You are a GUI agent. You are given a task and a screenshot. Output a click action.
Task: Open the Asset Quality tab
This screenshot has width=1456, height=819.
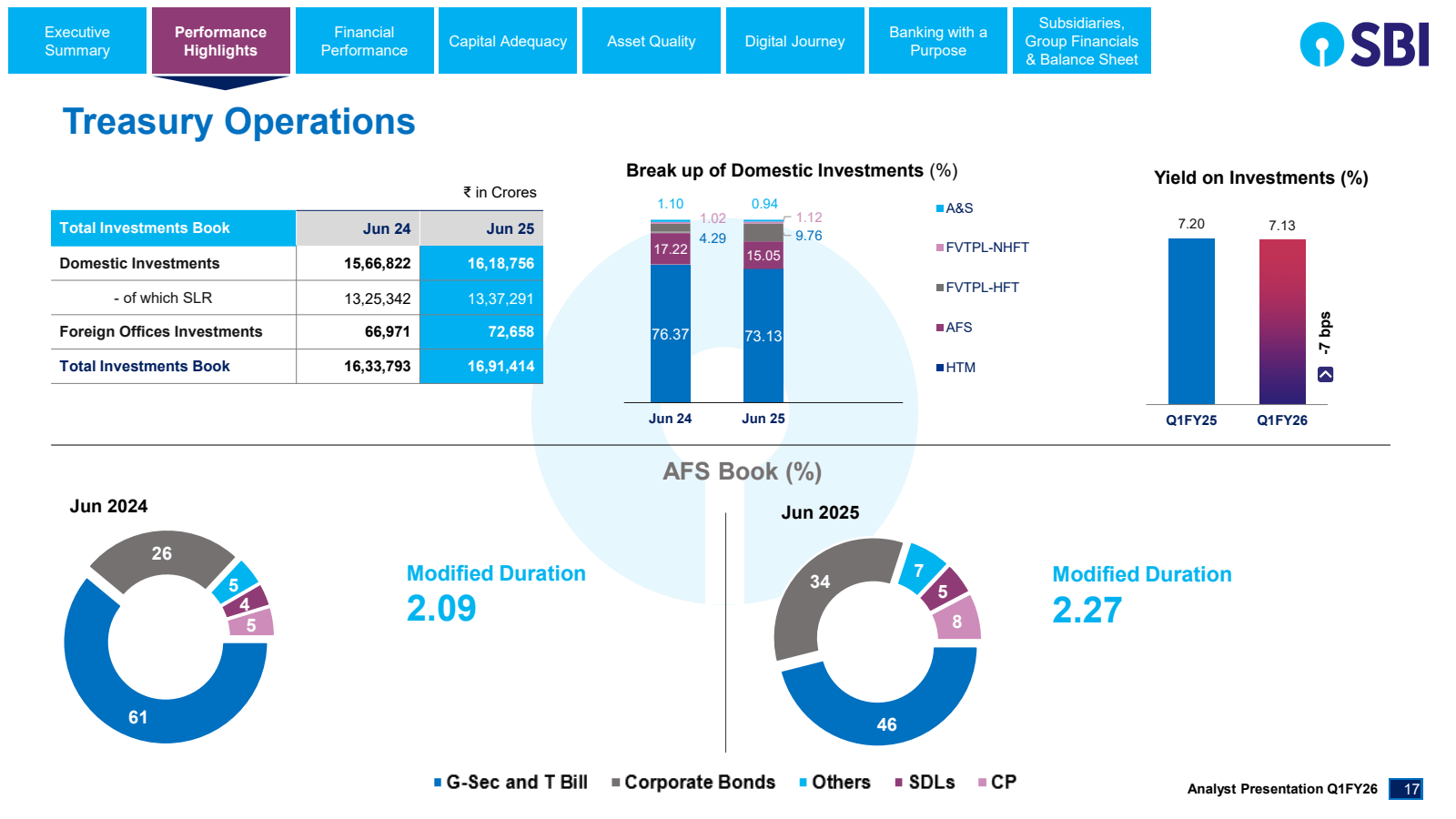[652, 41]
